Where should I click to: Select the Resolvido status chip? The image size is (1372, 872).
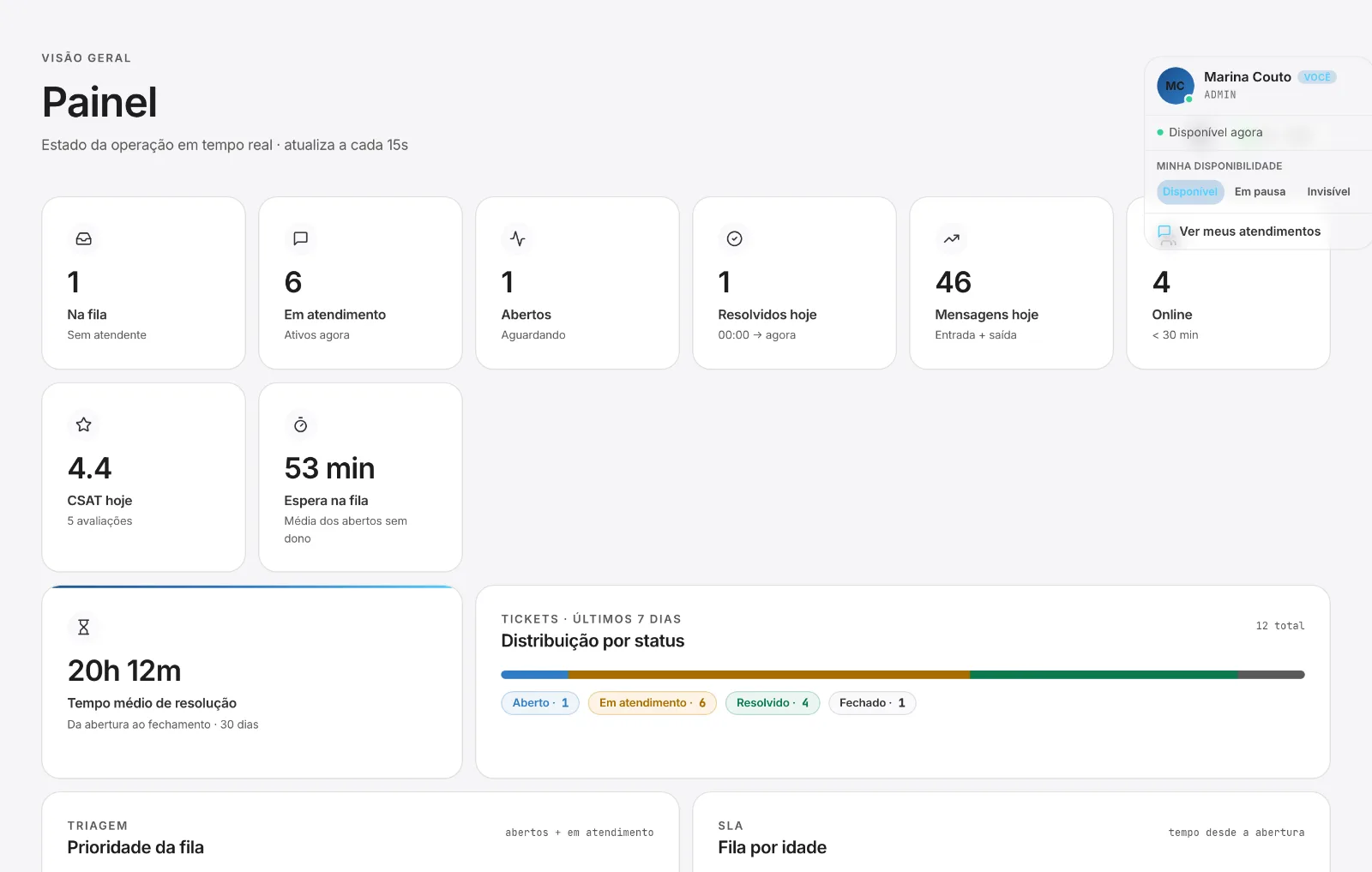(x=773, y=703)
